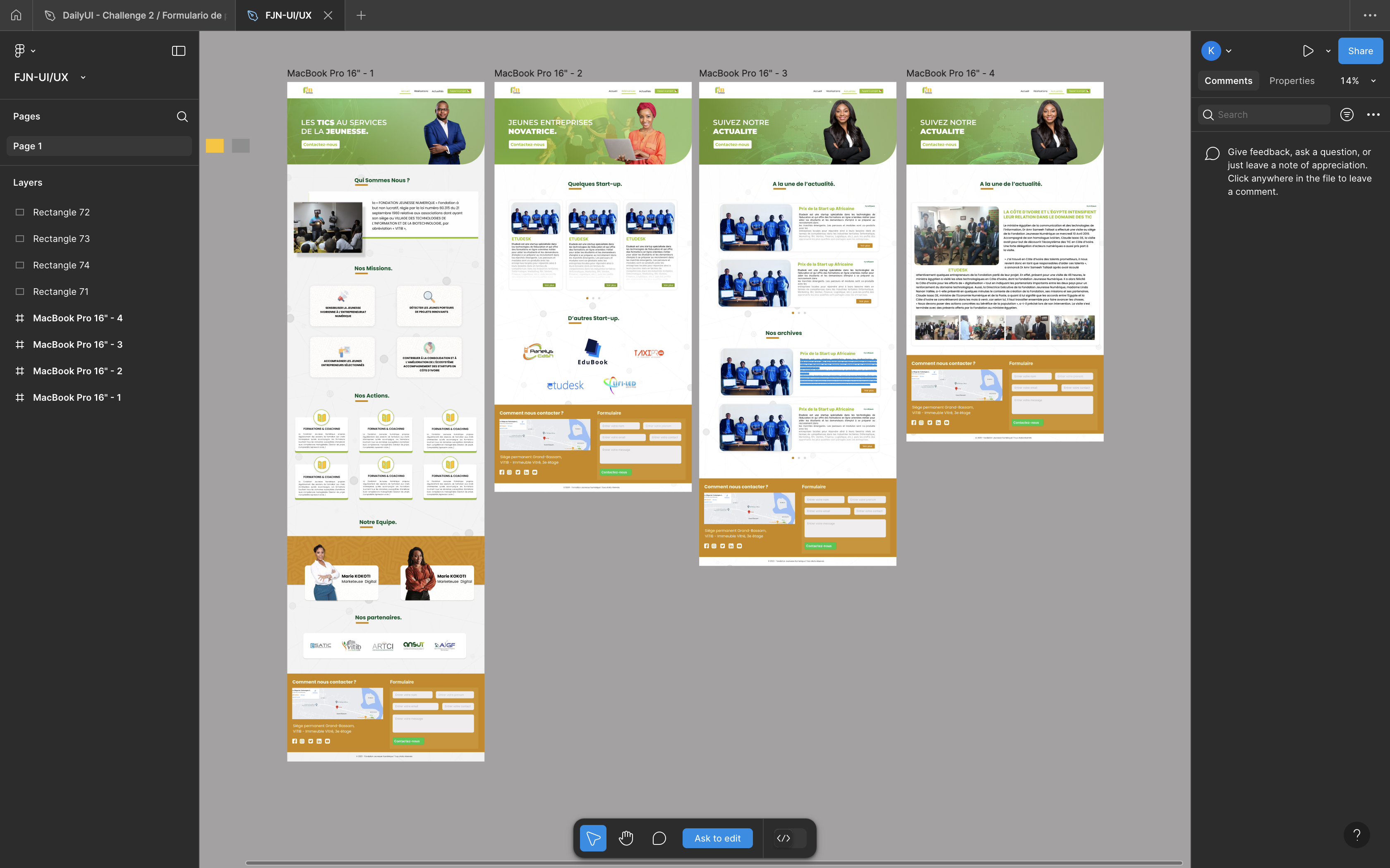The image size is (1390, 868).
Task: Expand the present options chevron
Action: point(1328,51)
